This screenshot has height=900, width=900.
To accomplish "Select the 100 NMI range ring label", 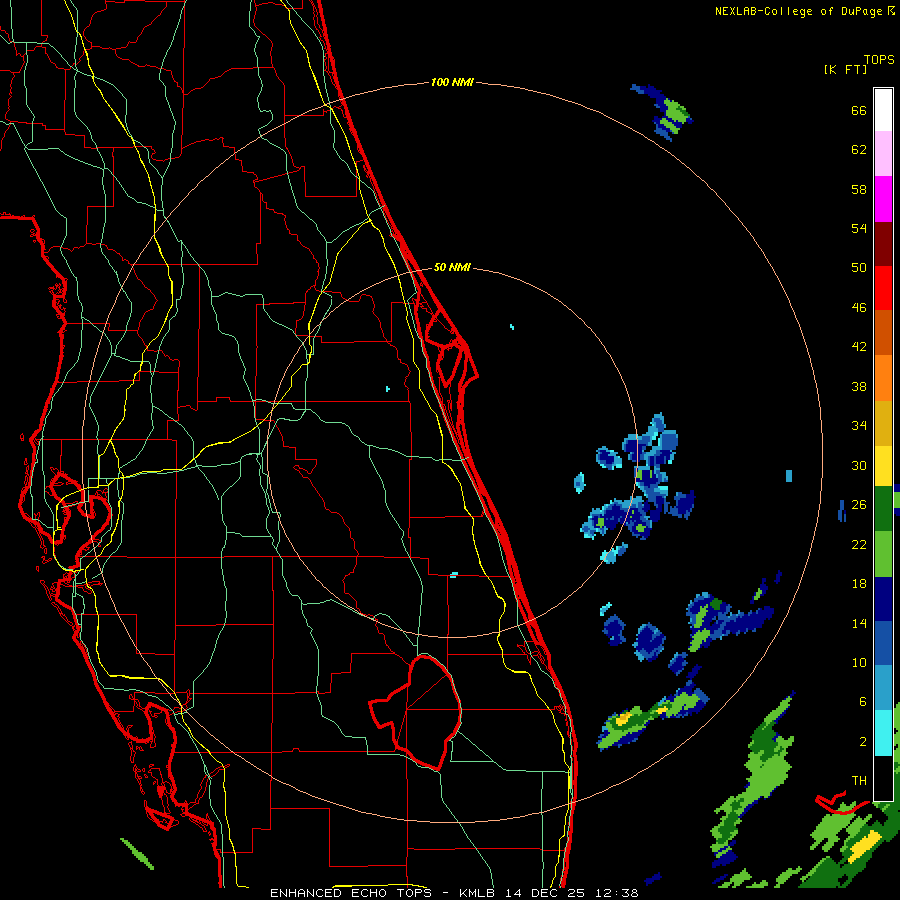I will [x=452, y=82].
